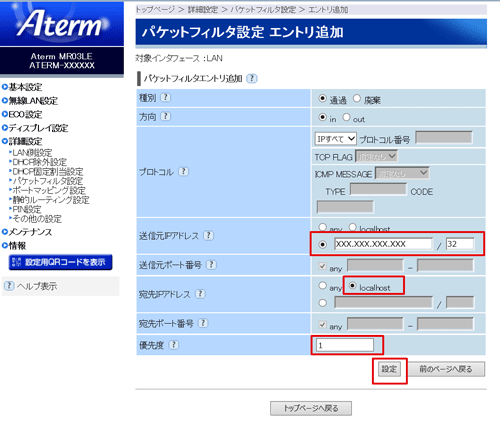This screenshot has width=500, height=432.
Task: Select 'in' direction radio button
Action: 322,117
